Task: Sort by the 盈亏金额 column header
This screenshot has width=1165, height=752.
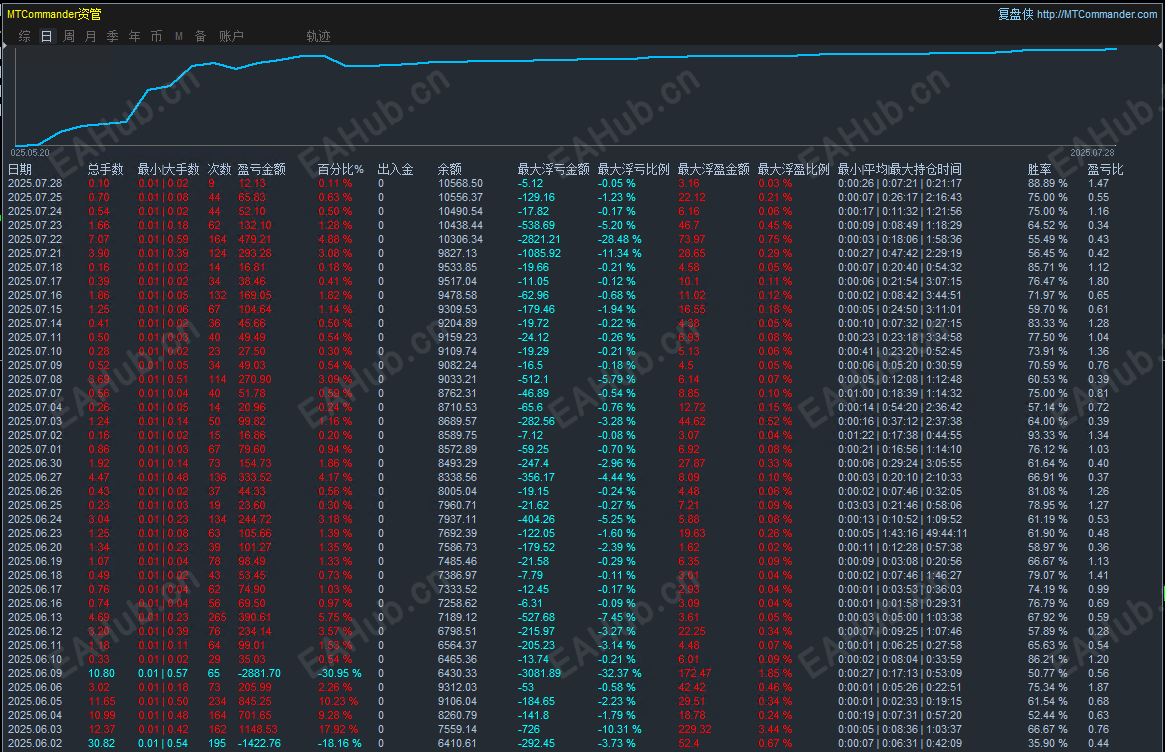Action: (x=262, y=169)
